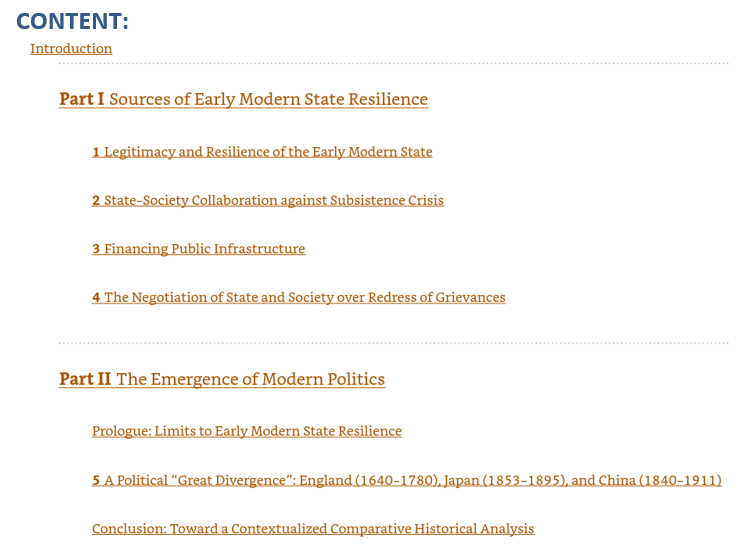The height and width of the screenshot is (551, 747).
Task: Click the bold chapter number 5
Action: pos(96,480)
